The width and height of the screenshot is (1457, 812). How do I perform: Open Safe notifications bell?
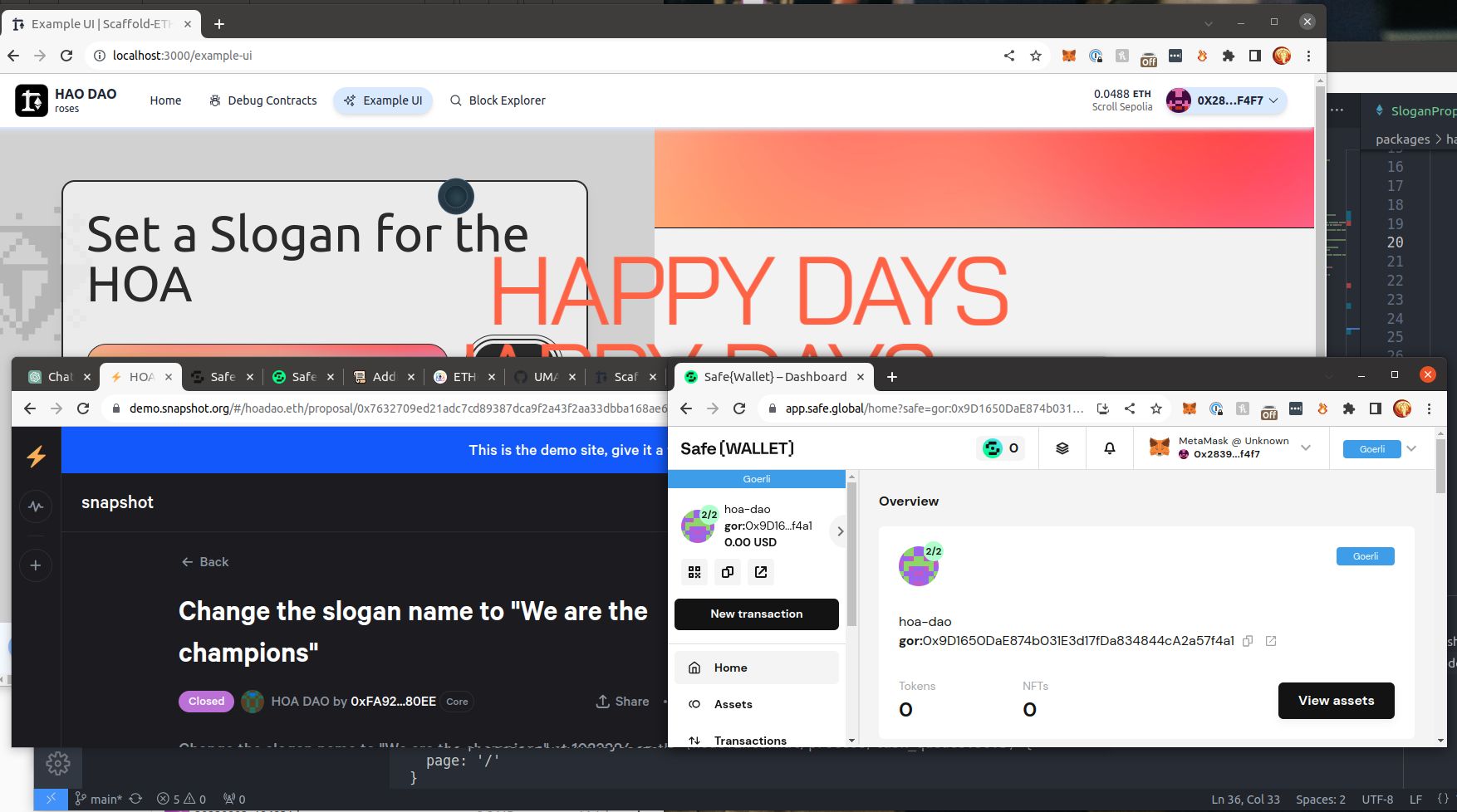coord(1110,448)
